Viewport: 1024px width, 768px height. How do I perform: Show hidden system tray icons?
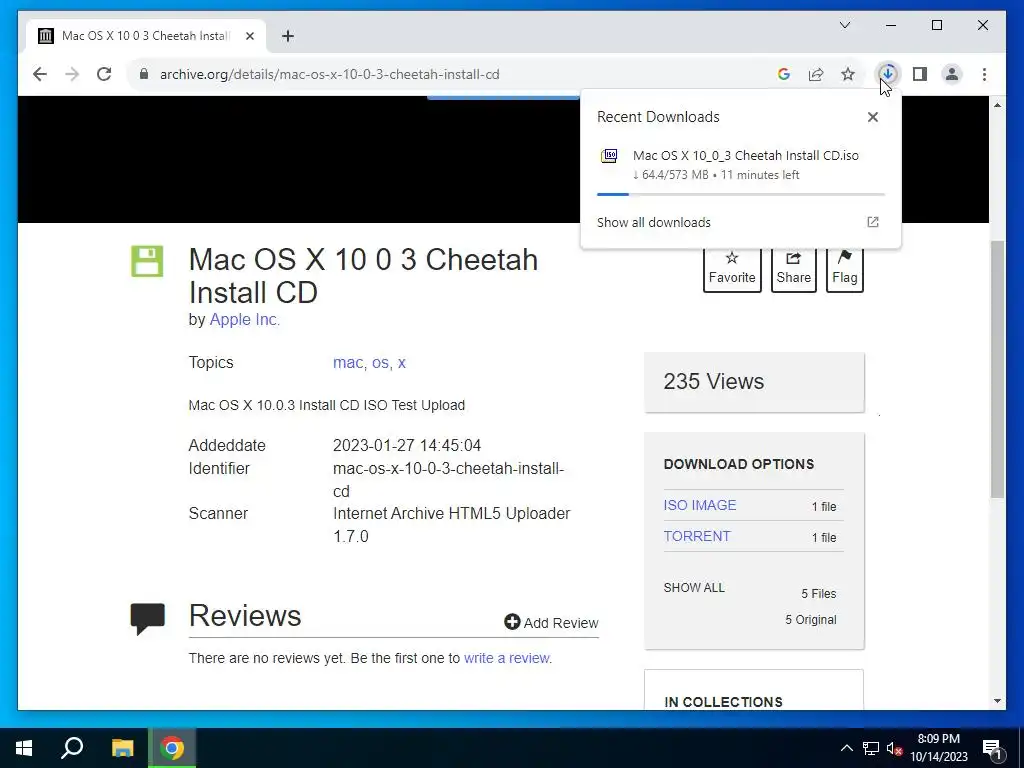(x=846, y=748)
